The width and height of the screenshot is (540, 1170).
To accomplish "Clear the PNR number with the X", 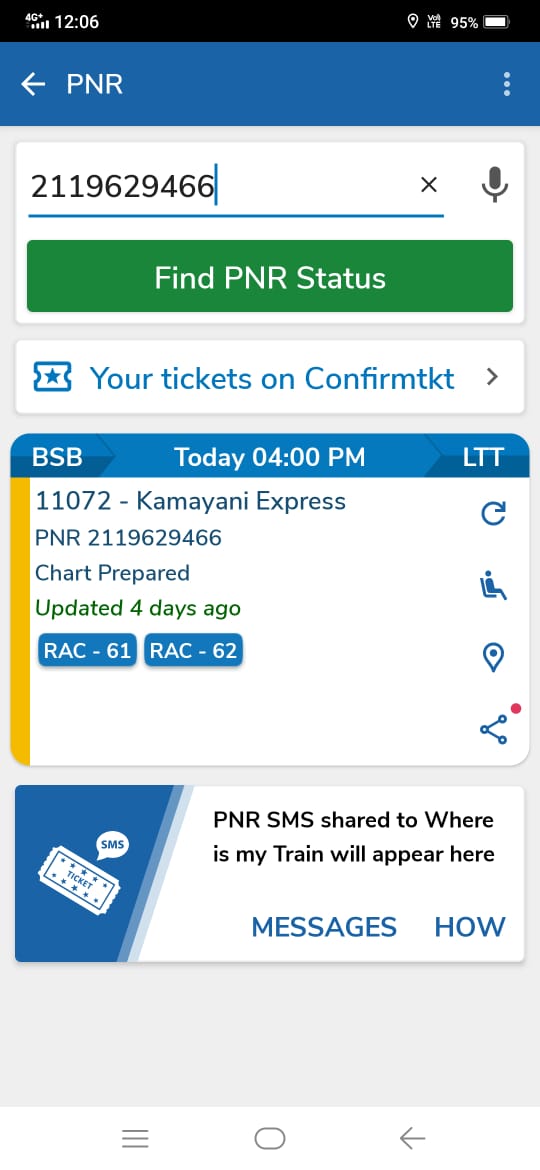I will coord(429,185).
